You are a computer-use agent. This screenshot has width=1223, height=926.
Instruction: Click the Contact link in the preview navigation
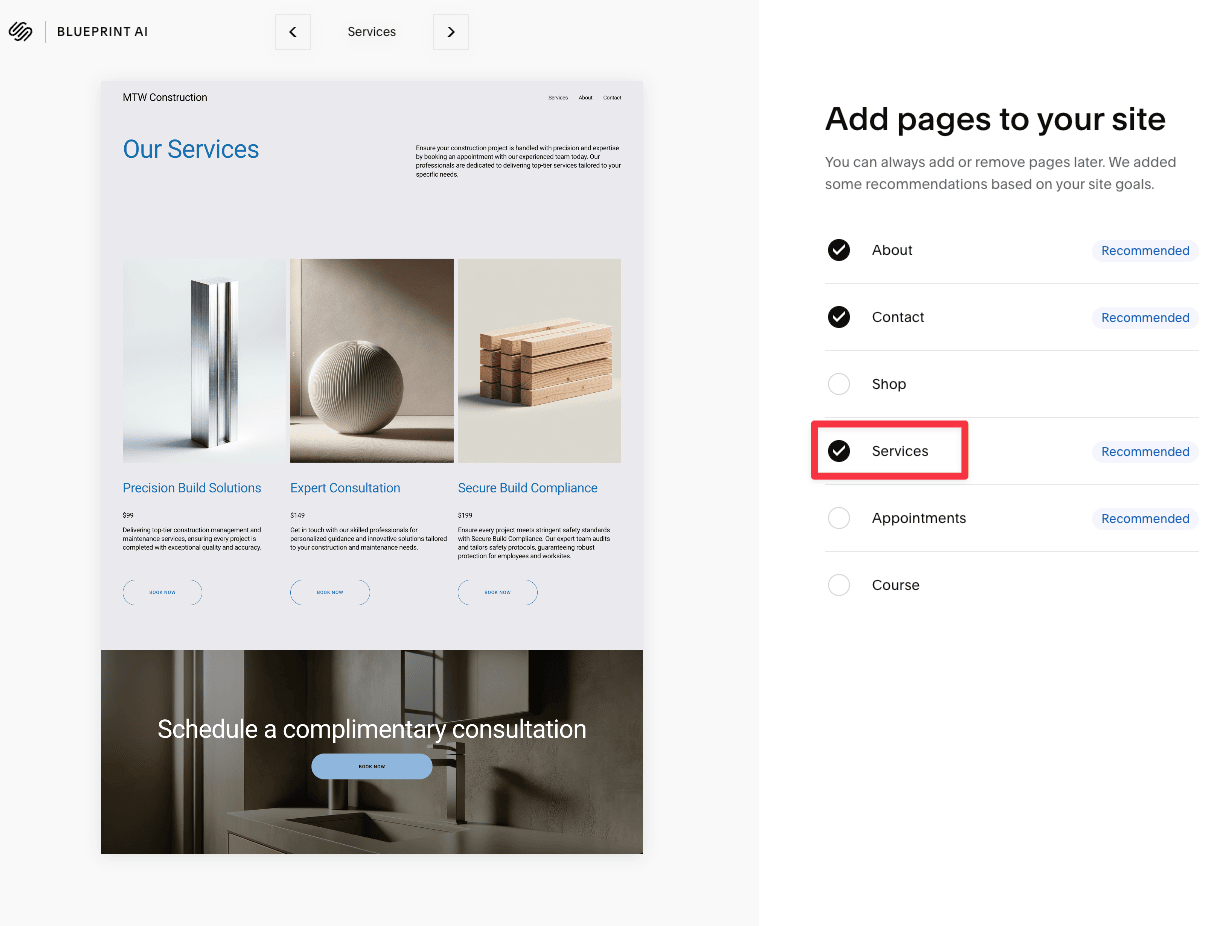(x=612, y=97)
